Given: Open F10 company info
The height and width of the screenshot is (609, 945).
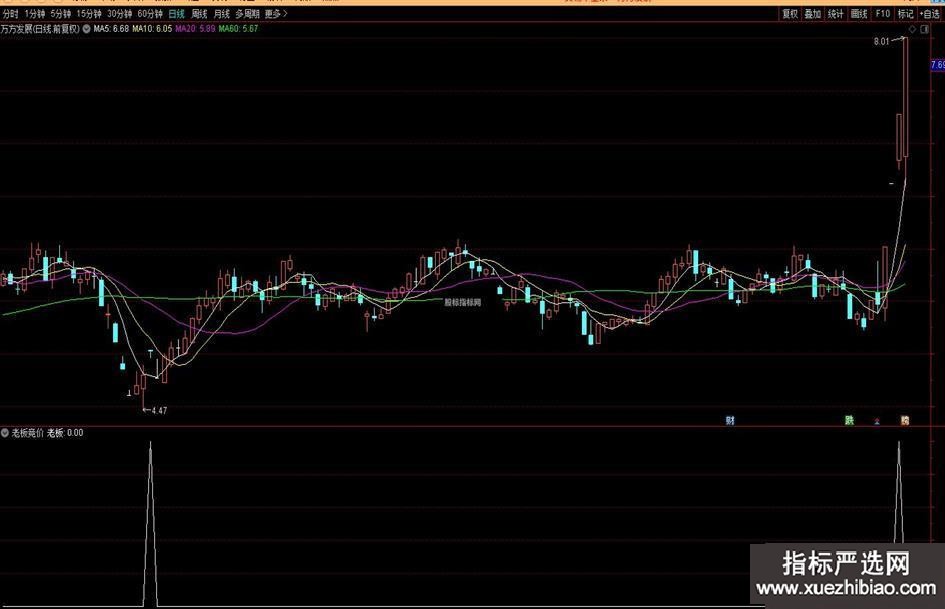Looking at the screenshot, I should pyautogui.click(x=882, y=13).
